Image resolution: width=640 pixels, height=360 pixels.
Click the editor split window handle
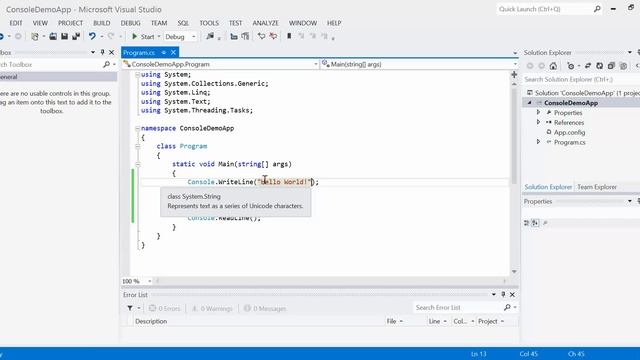(x=514, y=75)
